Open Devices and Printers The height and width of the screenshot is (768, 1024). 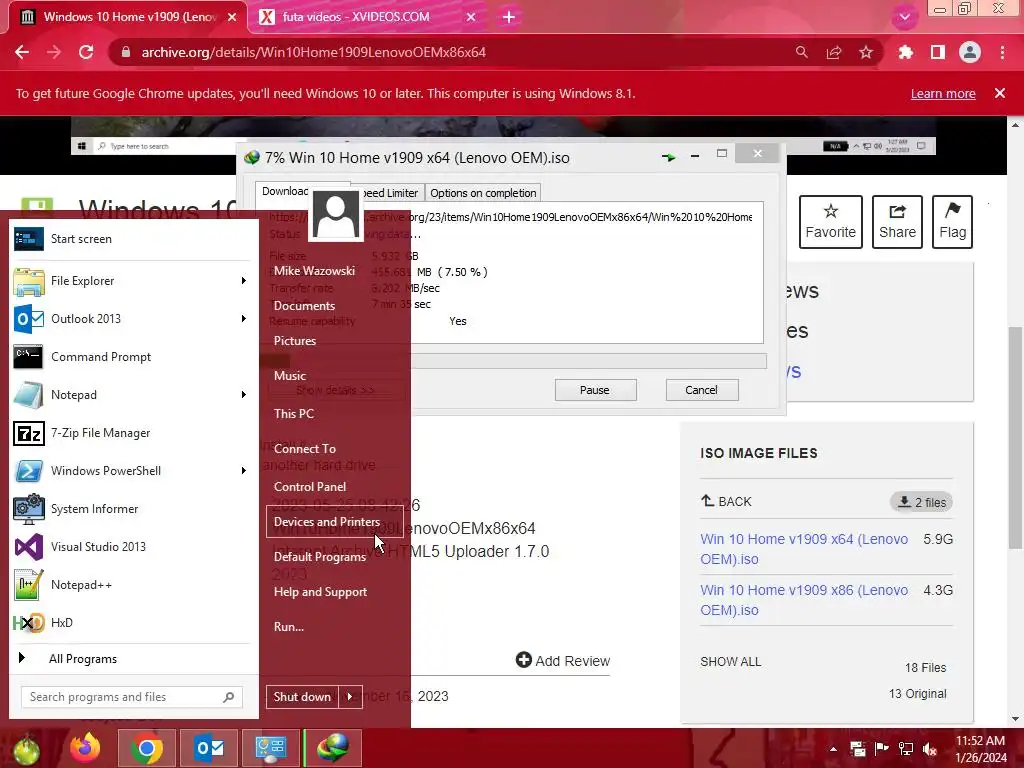click(334, 522)
